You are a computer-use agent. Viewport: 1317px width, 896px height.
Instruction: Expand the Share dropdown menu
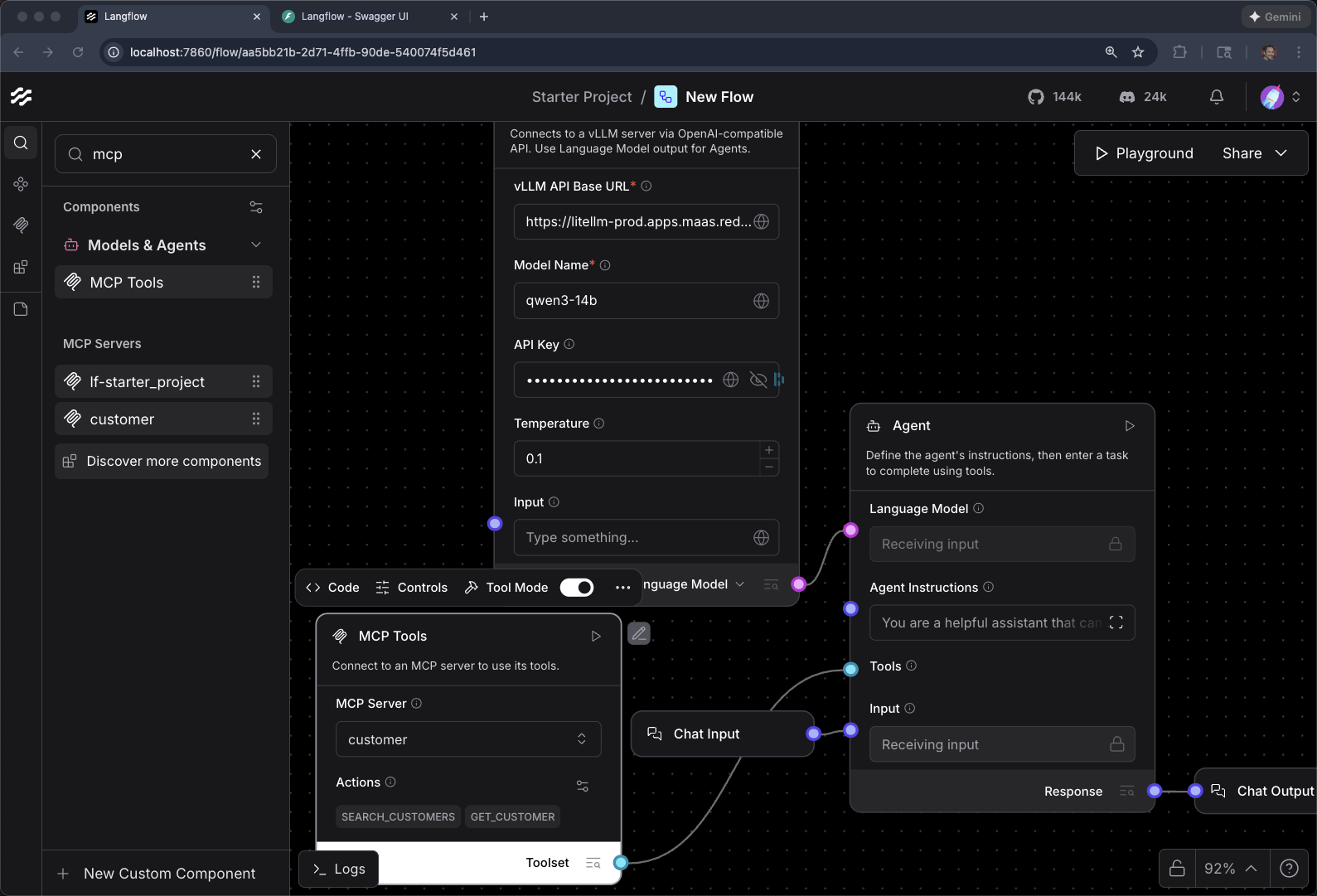tap(1281, 153)
